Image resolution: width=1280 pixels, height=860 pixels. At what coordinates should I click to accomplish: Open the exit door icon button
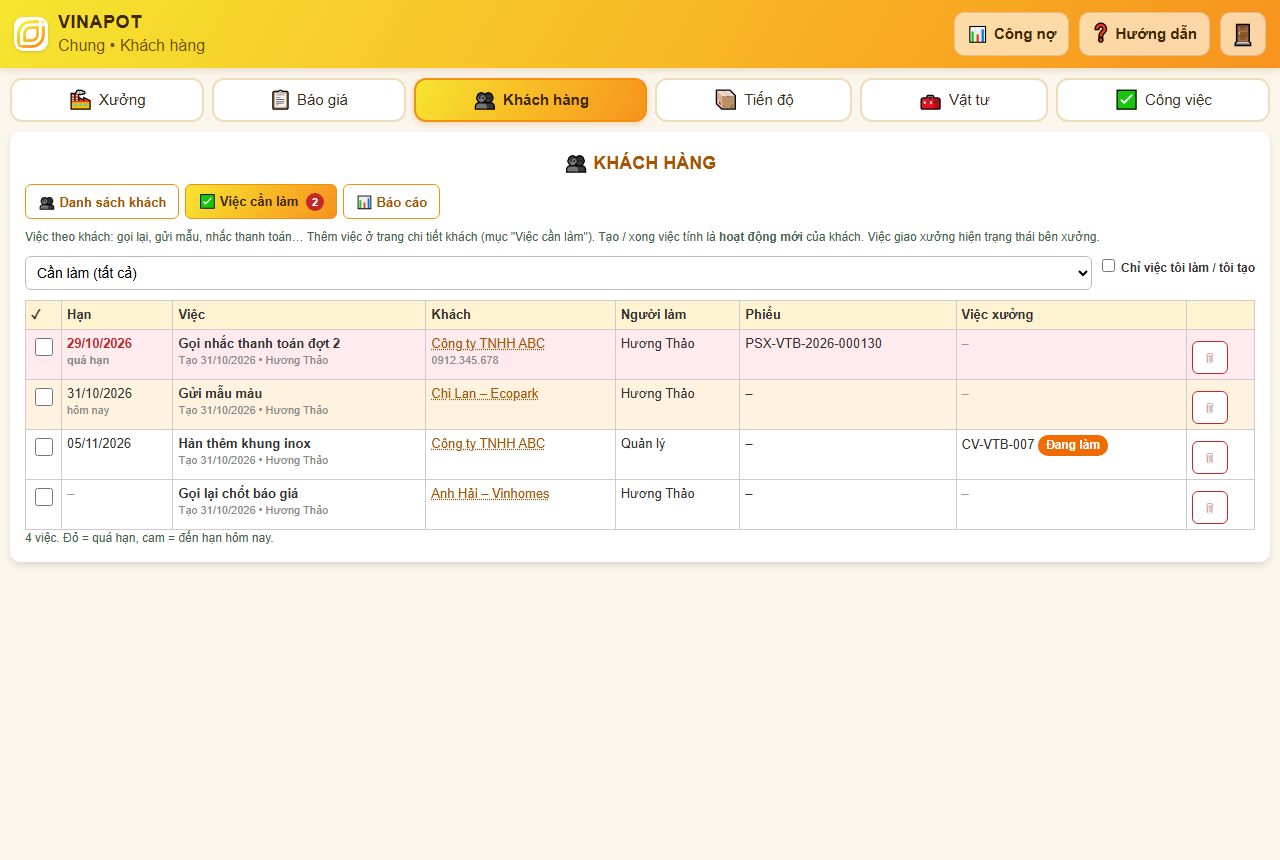click(1243, 34)
